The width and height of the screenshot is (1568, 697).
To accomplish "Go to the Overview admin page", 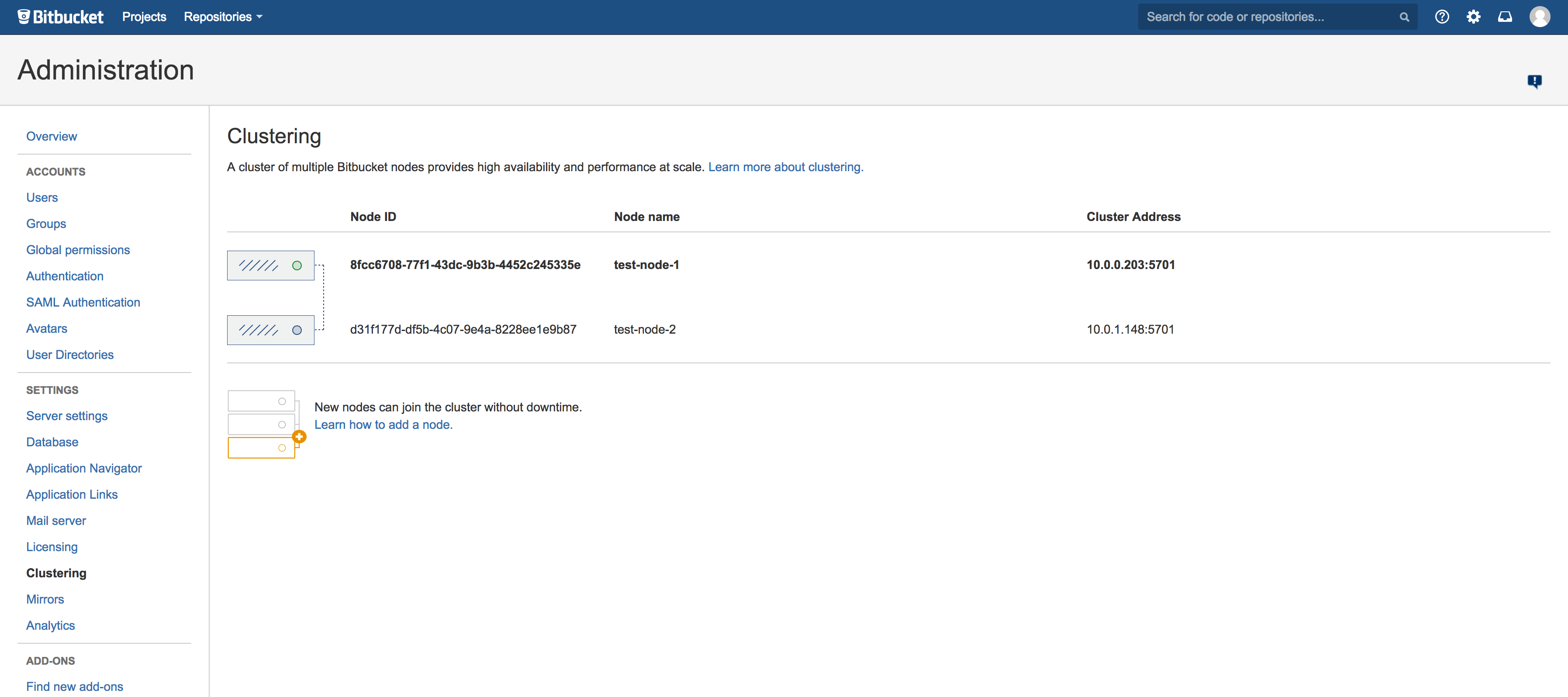I will [x=52, y=136].
